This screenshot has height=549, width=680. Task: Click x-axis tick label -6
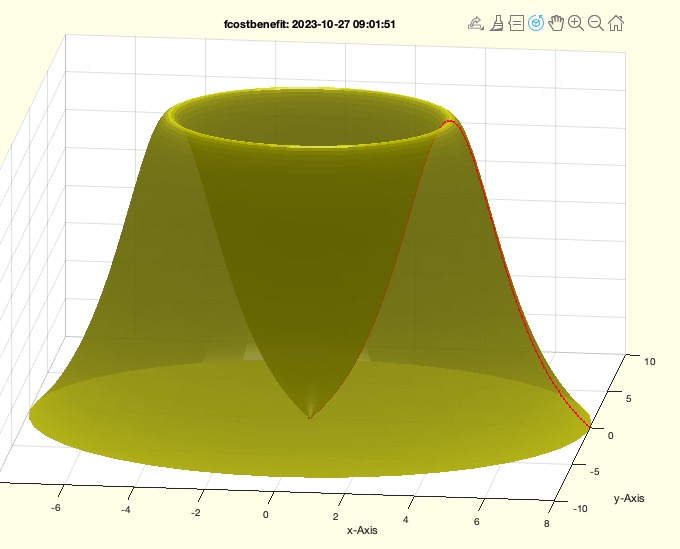[54, 506]
